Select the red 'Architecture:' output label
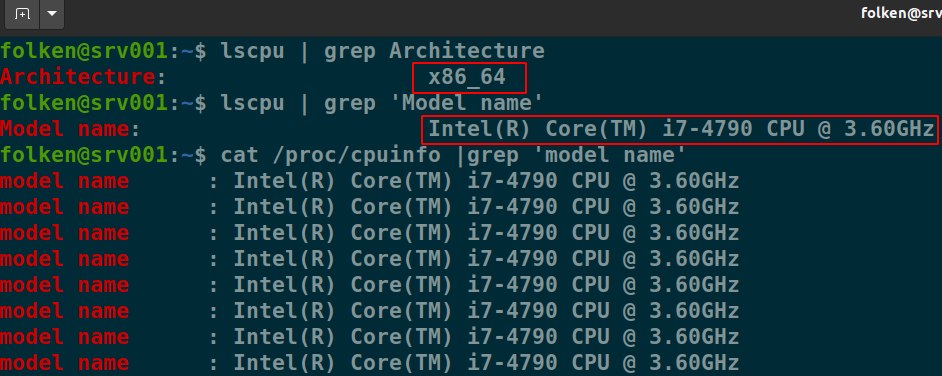The height and width of the screenshot is (376, 942). [x=83, y=77]
